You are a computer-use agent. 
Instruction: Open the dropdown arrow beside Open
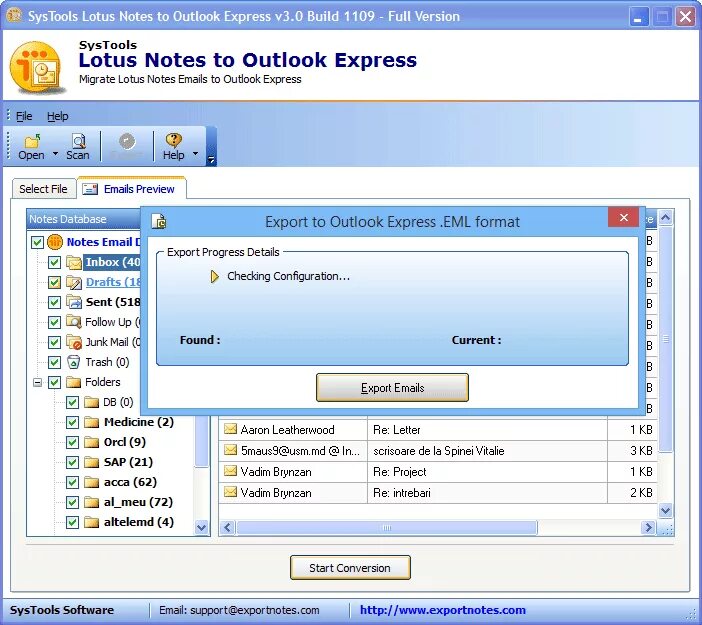[x=56, y=154]
